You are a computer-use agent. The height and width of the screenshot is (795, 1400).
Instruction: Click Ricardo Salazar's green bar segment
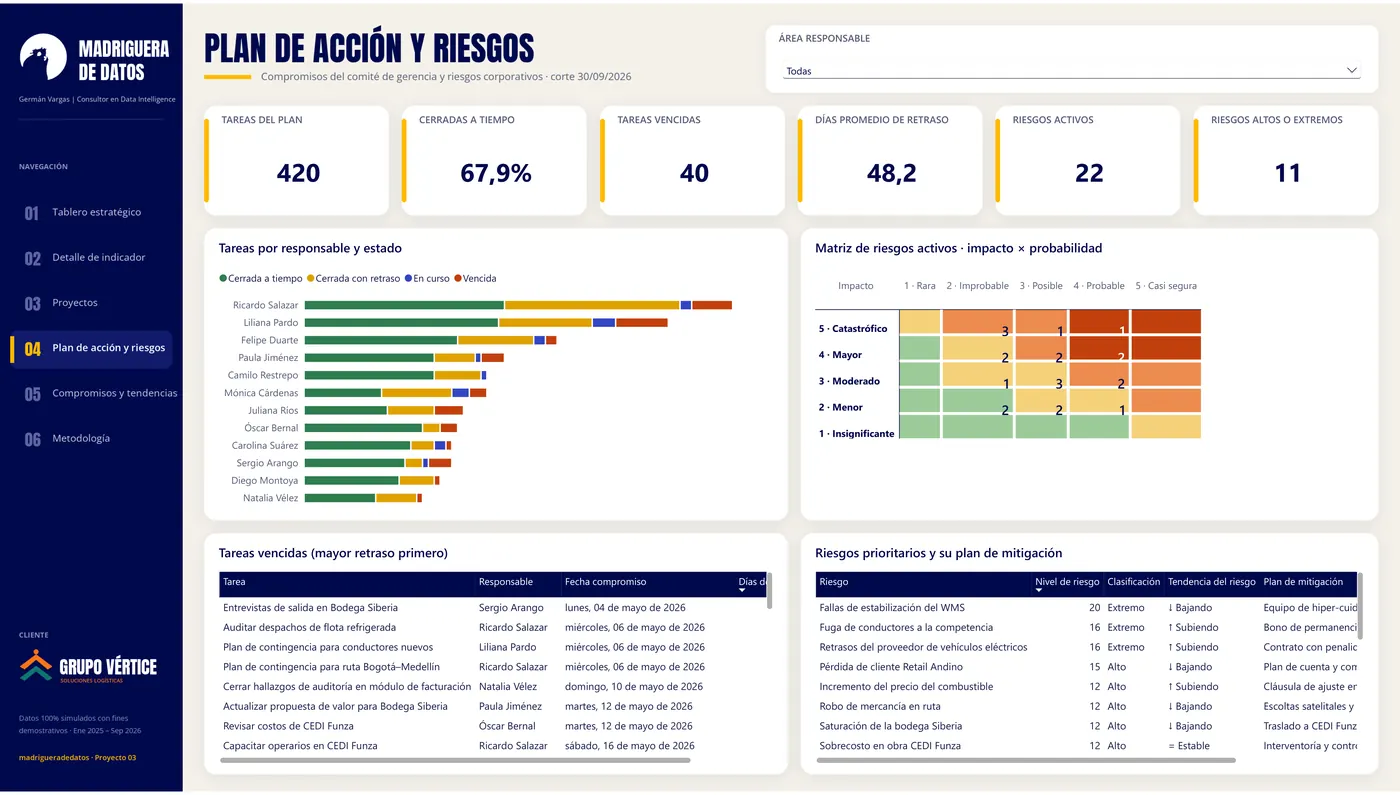[x=404, y=305]
